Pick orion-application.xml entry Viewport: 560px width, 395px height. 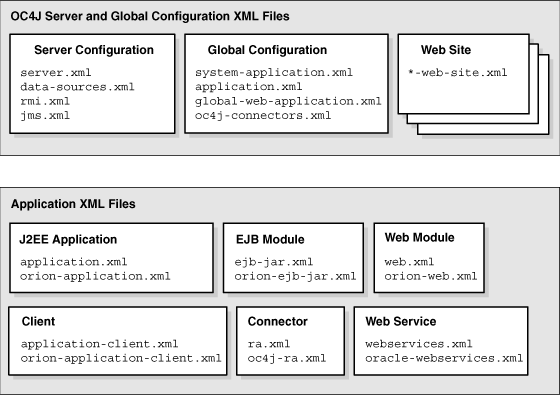pos(95,276)
